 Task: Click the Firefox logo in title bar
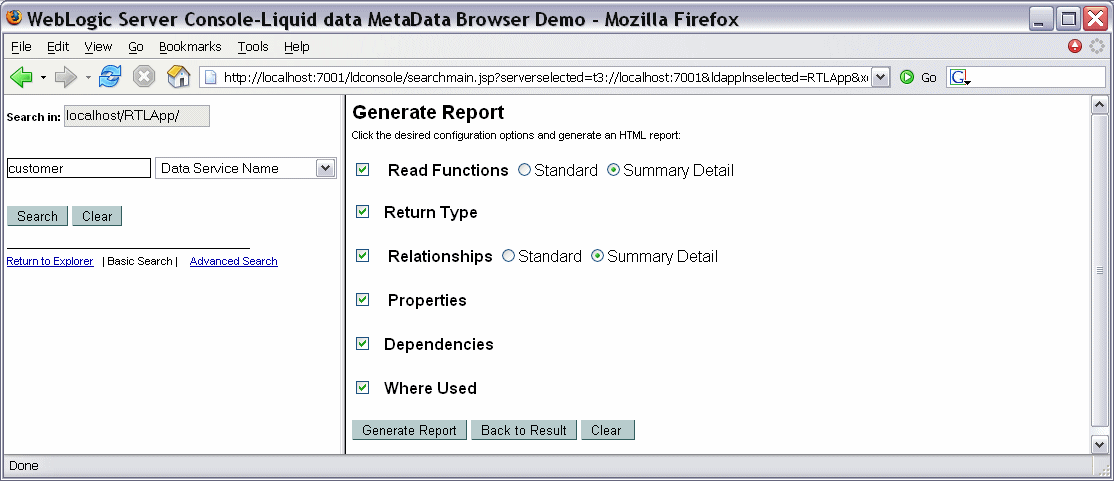pyautogui.click(x=13, y=18)
